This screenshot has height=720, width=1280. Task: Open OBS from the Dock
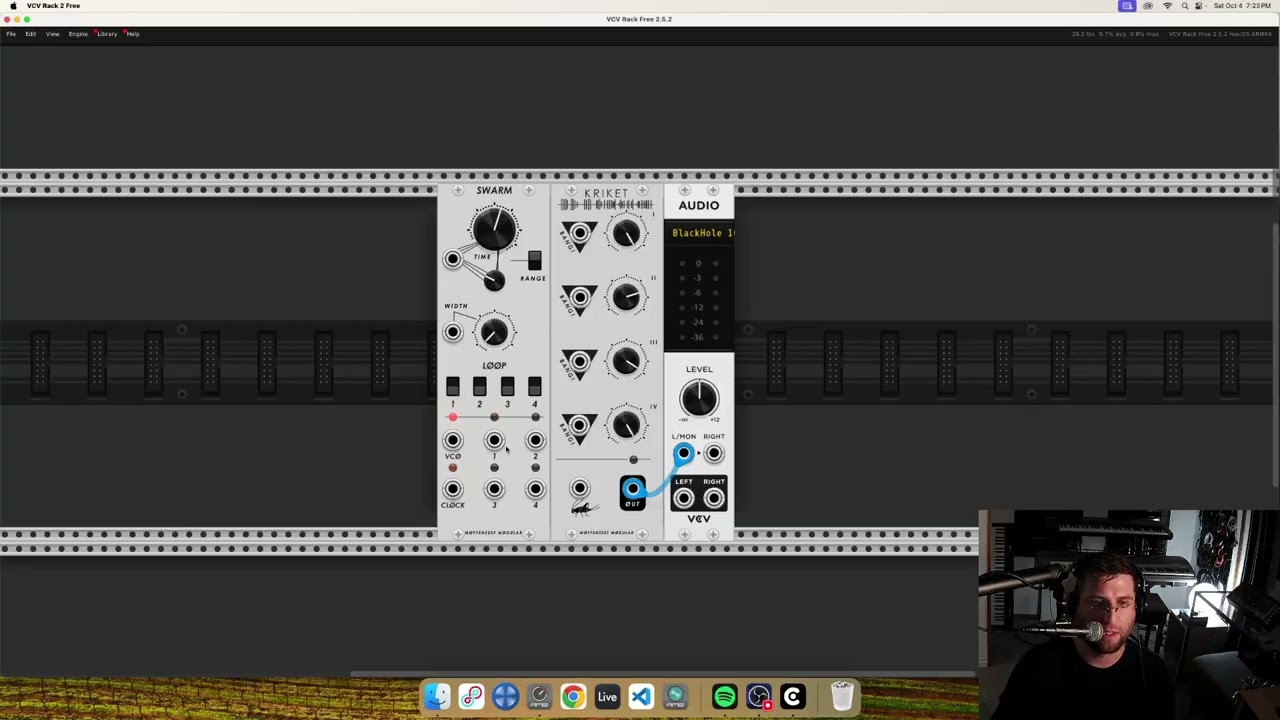pyautogui.click(x=759, y=696)
